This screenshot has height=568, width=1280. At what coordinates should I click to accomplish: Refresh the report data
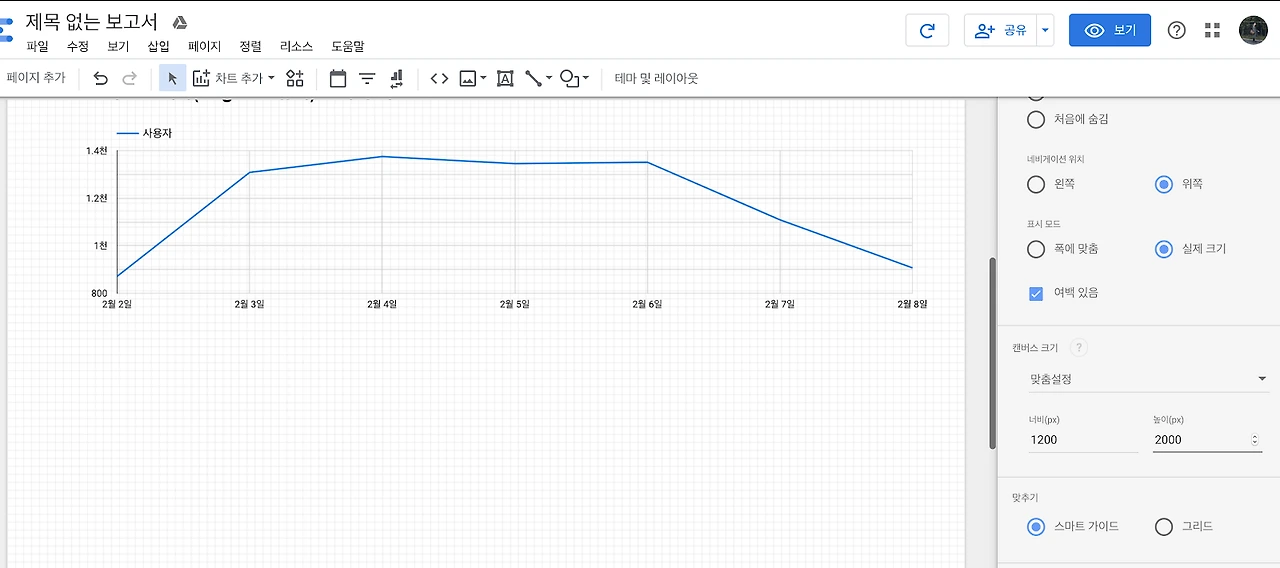927,30
